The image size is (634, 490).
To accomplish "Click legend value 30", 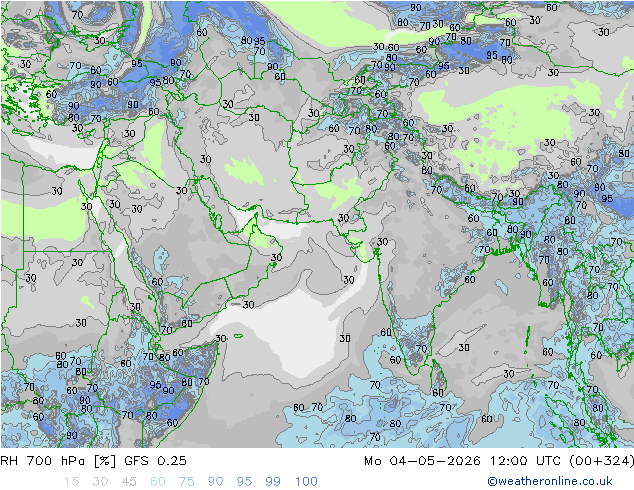I will click(x=100, y=482).
